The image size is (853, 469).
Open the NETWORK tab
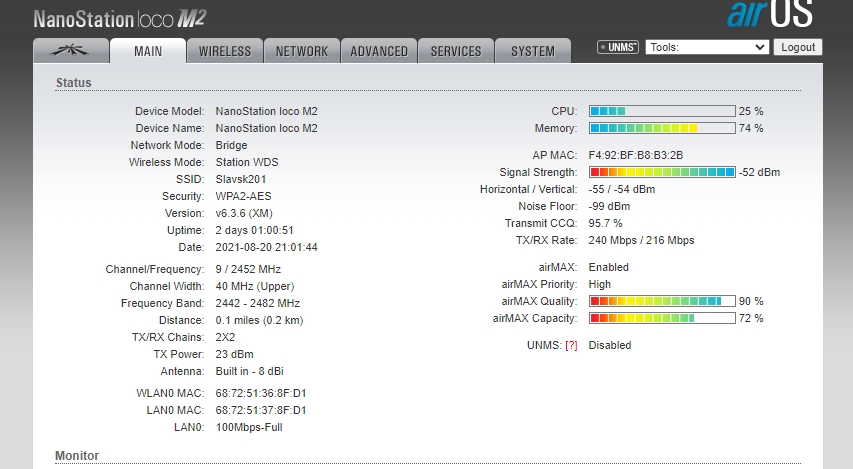(302, 51)
